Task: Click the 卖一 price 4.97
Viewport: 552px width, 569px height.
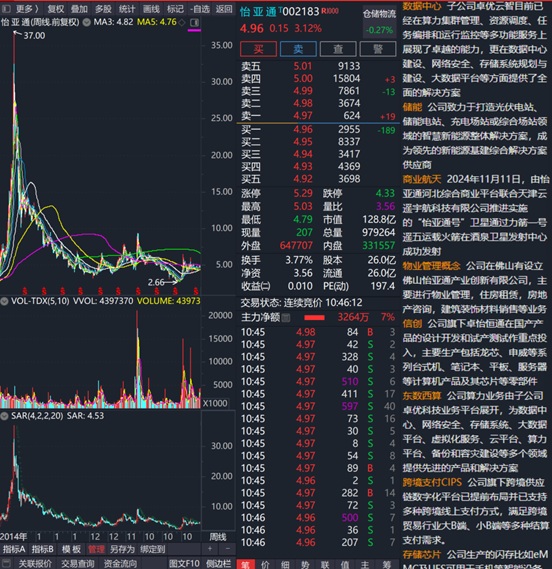Action: click(303, 116)
